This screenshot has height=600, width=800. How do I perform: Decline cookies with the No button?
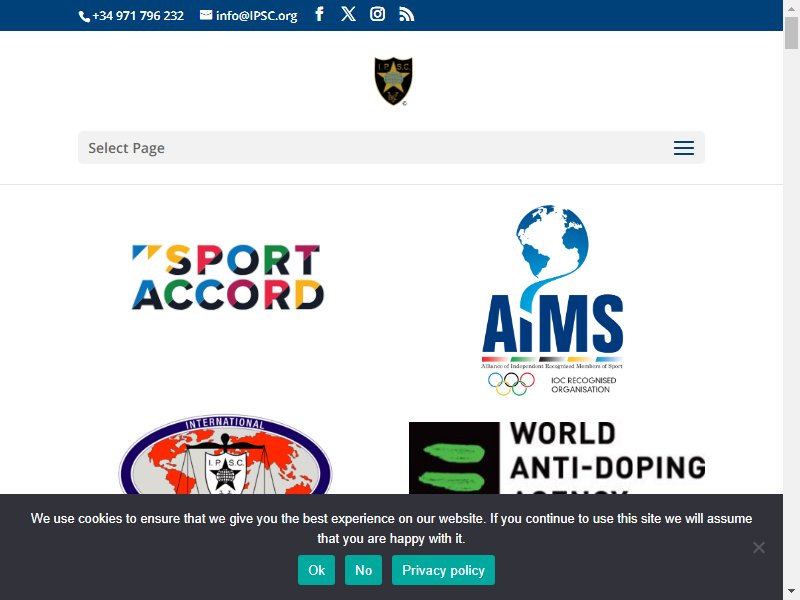pyautogui.click(x=363, y=570)
